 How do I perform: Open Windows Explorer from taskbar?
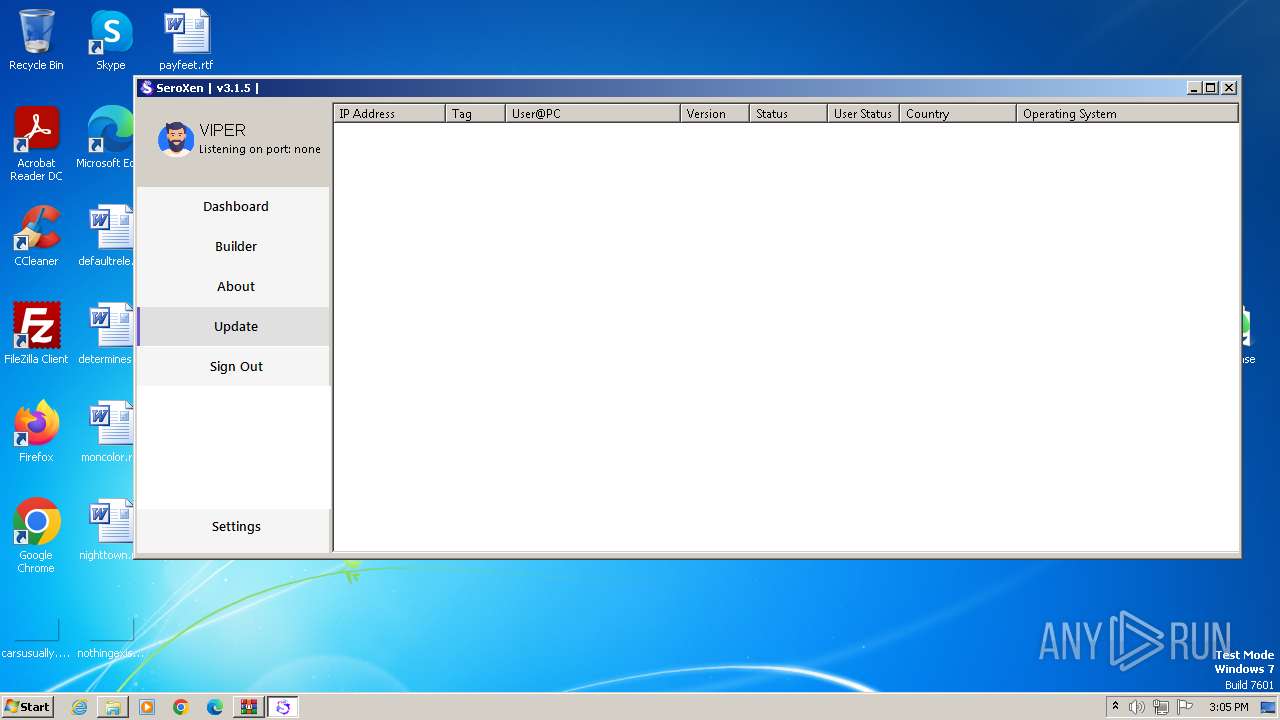[x=113, y=707]
